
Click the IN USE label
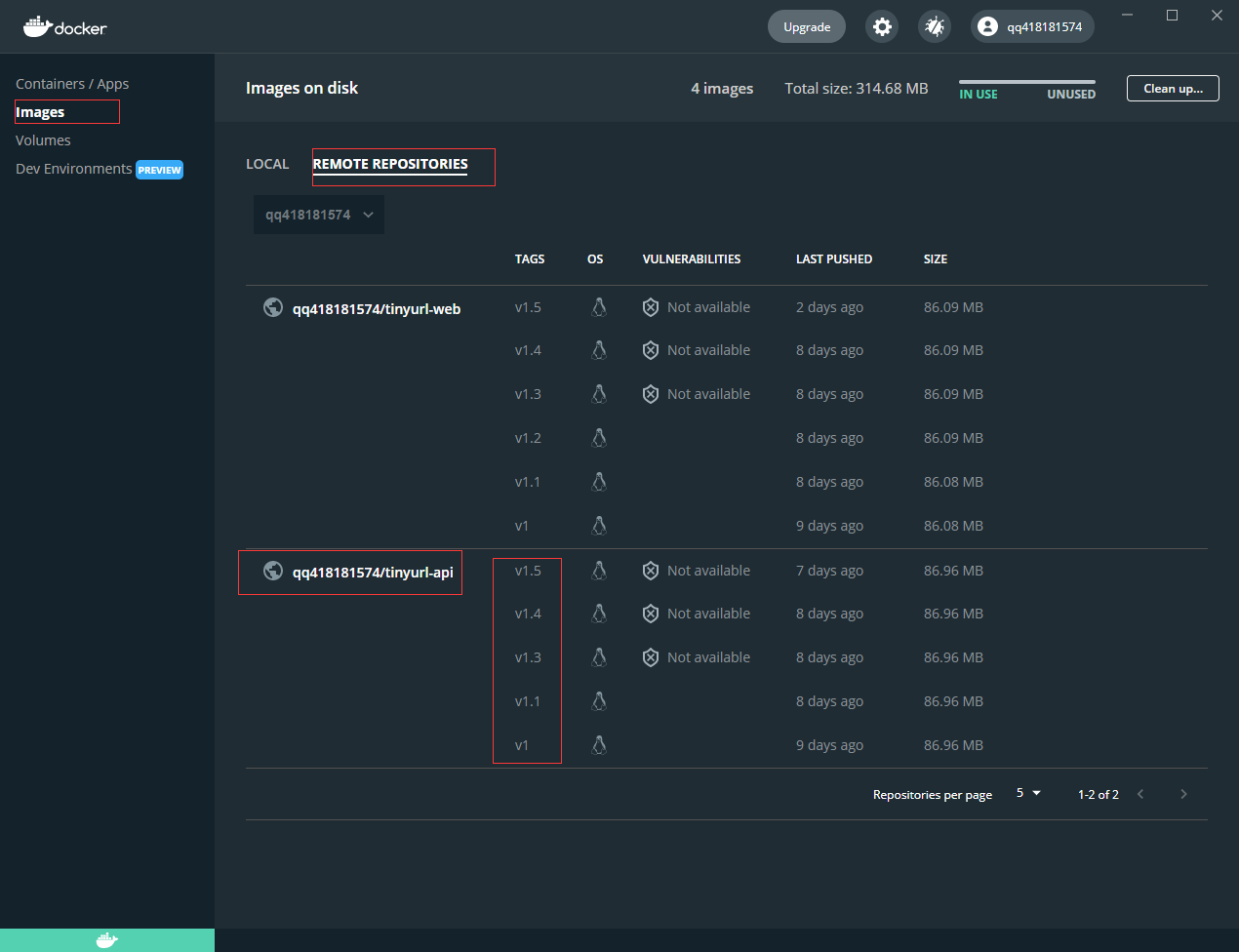(x=979, y=95)
